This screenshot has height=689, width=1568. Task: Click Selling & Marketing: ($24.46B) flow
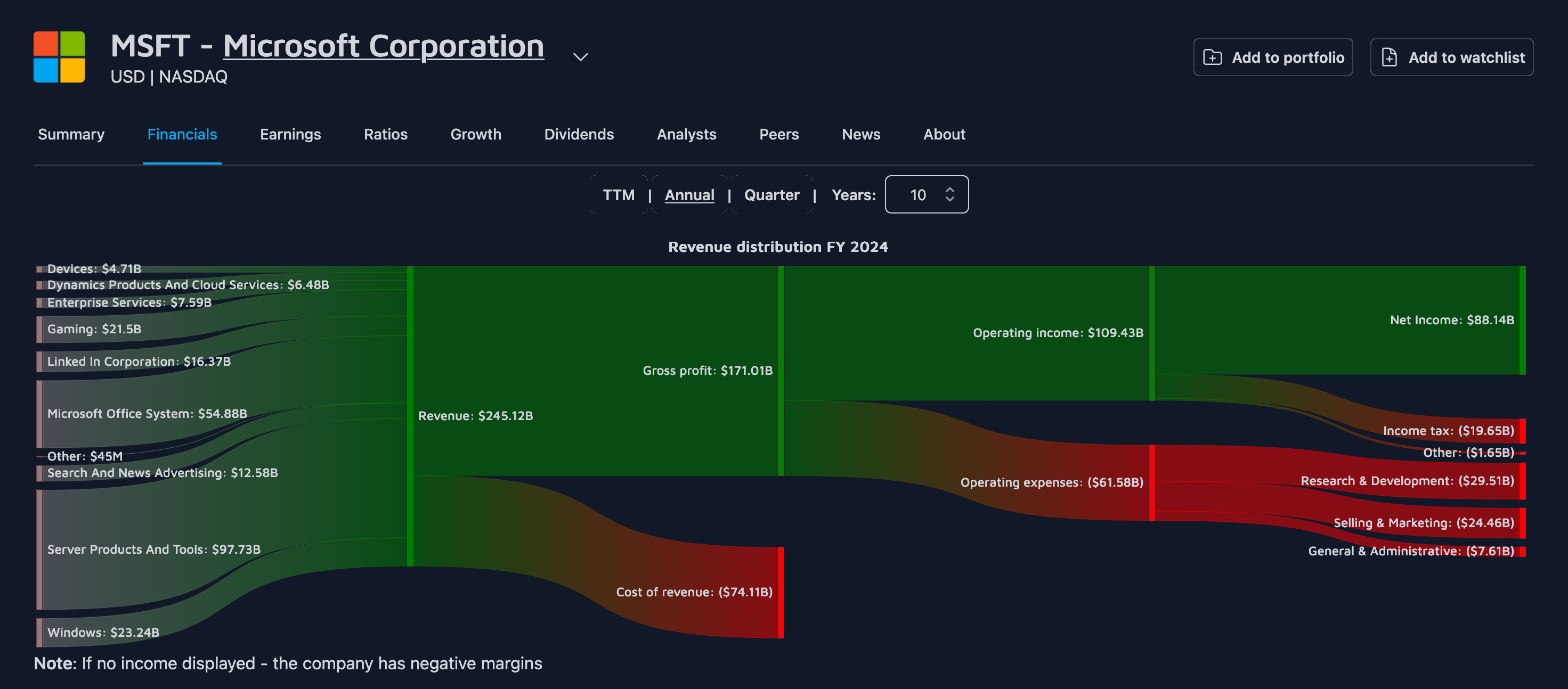pyautogui.click(x=1424, y=523)
